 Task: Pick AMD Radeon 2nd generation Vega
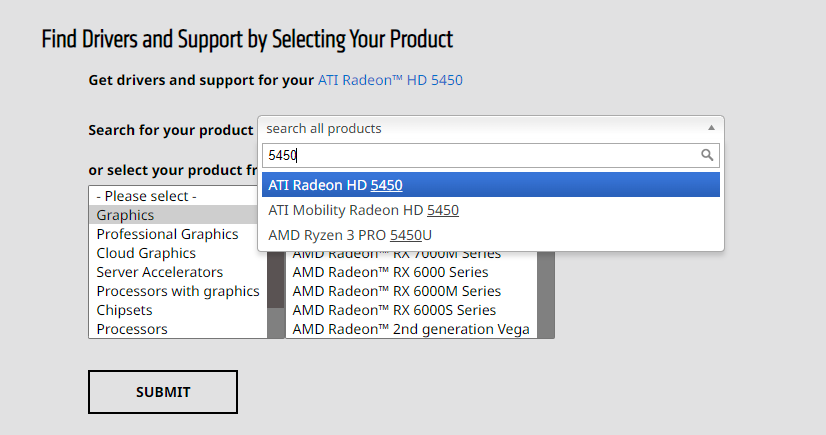(x=410, y=329)
